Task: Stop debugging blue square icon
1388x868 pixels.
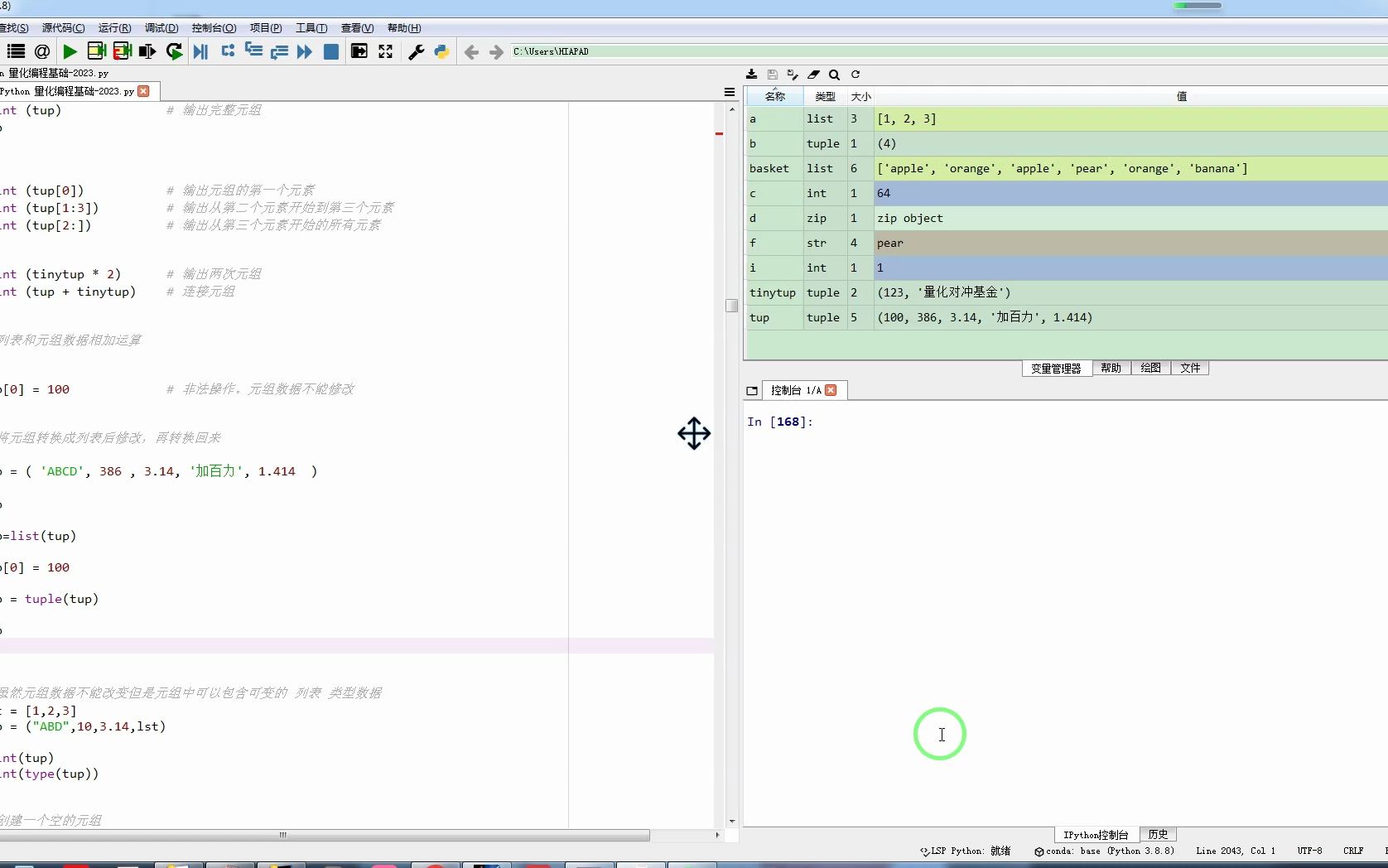Action: [331, 51]
